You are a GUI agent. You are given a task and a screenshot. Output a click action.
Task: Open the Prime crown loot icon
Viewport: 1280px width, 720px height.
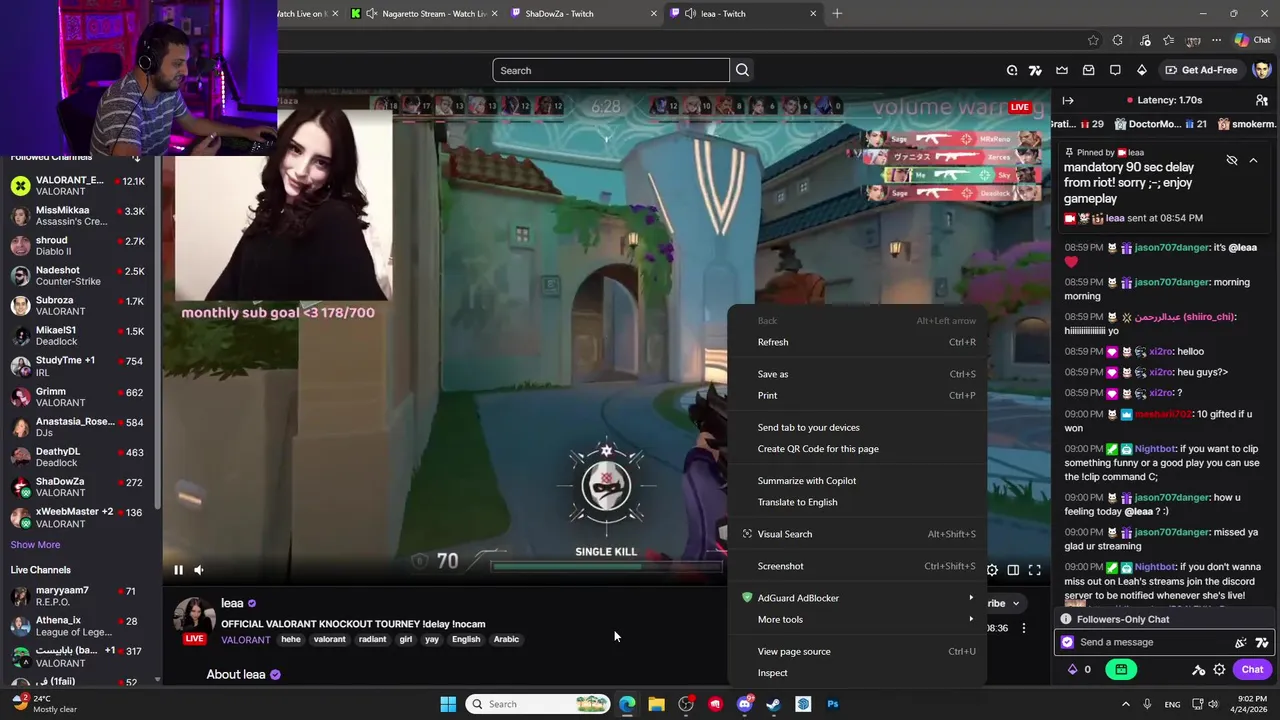tap(1062, 70)
